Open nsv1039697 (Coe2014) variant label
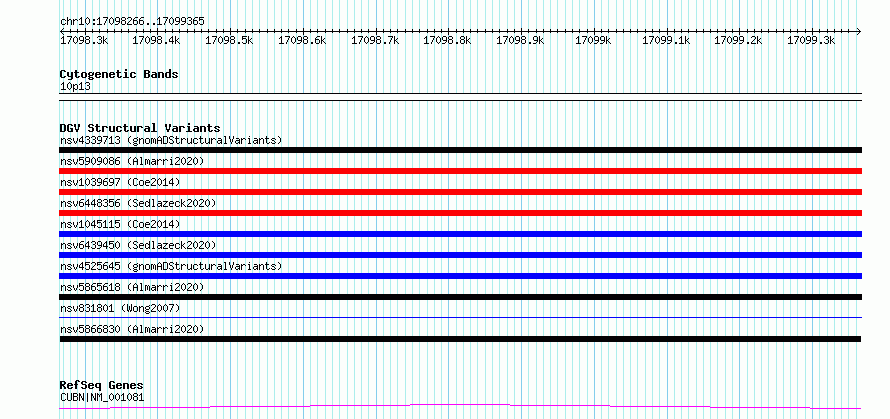Image resolution: width=890 pixels, height=419 pixels. (x=120, y=182)
